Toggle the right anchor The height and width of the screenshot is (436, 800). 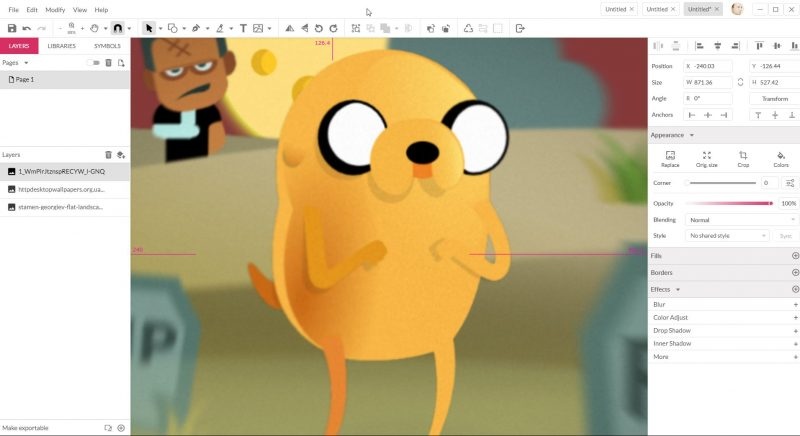coord(724,115)
